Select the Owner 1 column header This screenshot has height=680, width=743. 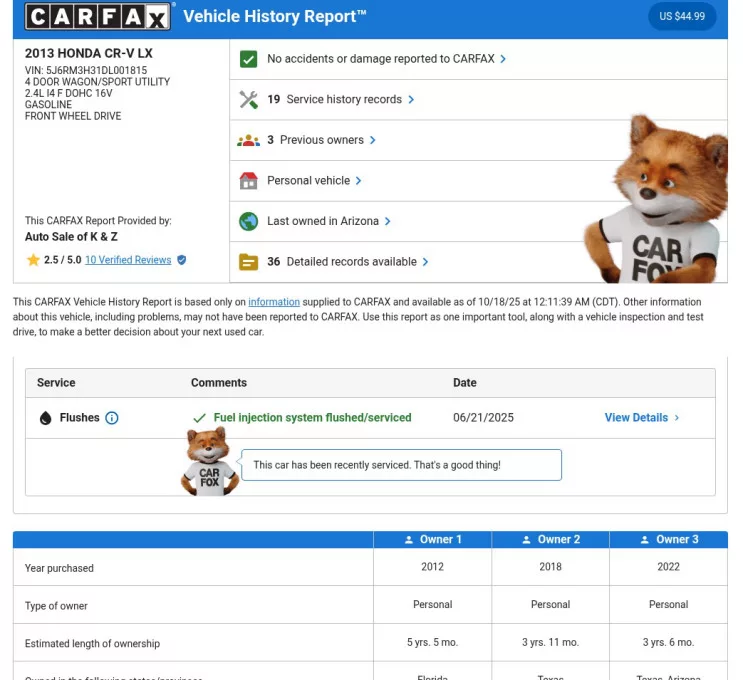[433, 540]
